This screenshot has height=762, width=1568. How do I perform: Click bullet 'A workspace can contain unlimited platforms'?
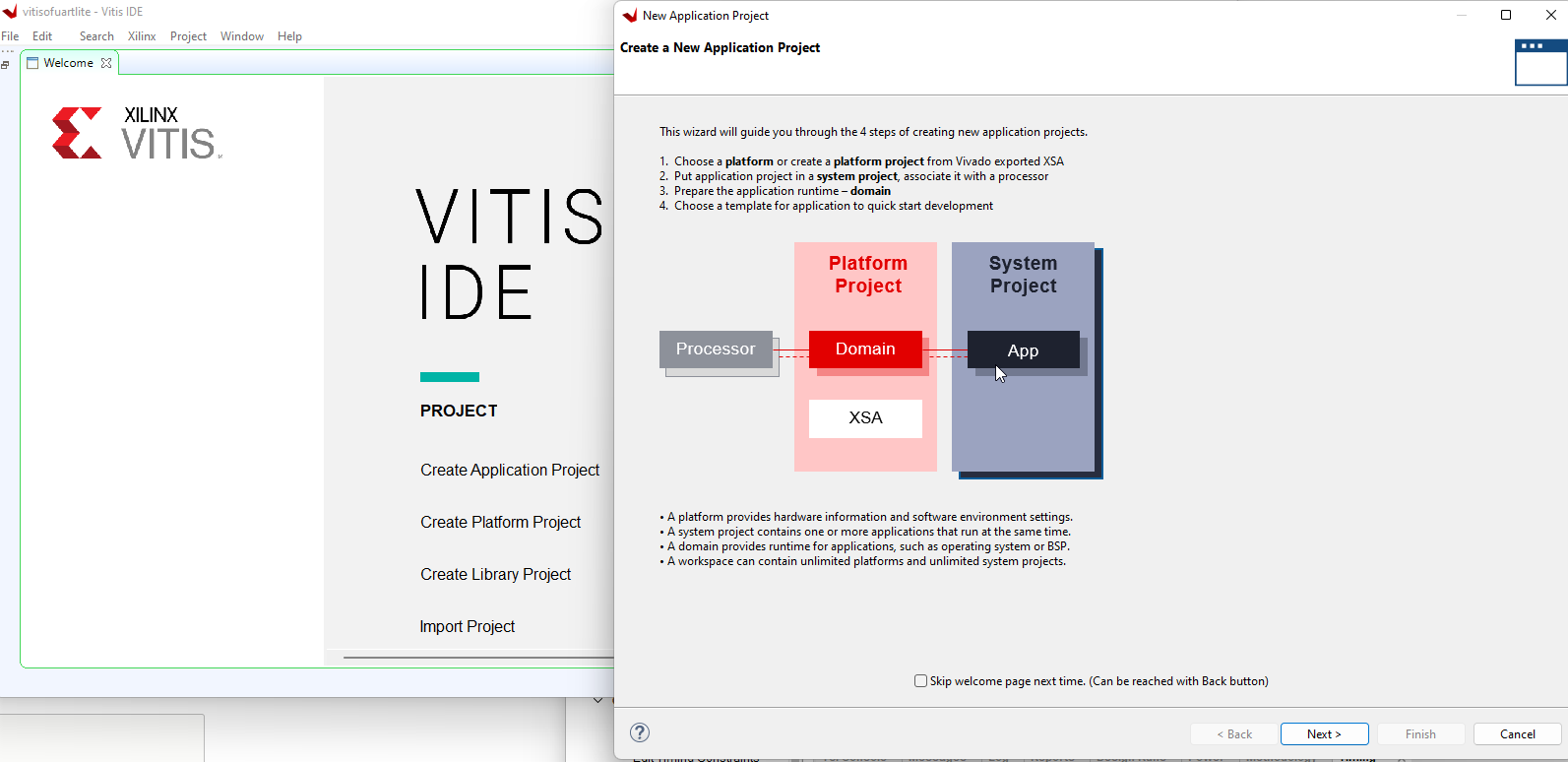point(863,561)
